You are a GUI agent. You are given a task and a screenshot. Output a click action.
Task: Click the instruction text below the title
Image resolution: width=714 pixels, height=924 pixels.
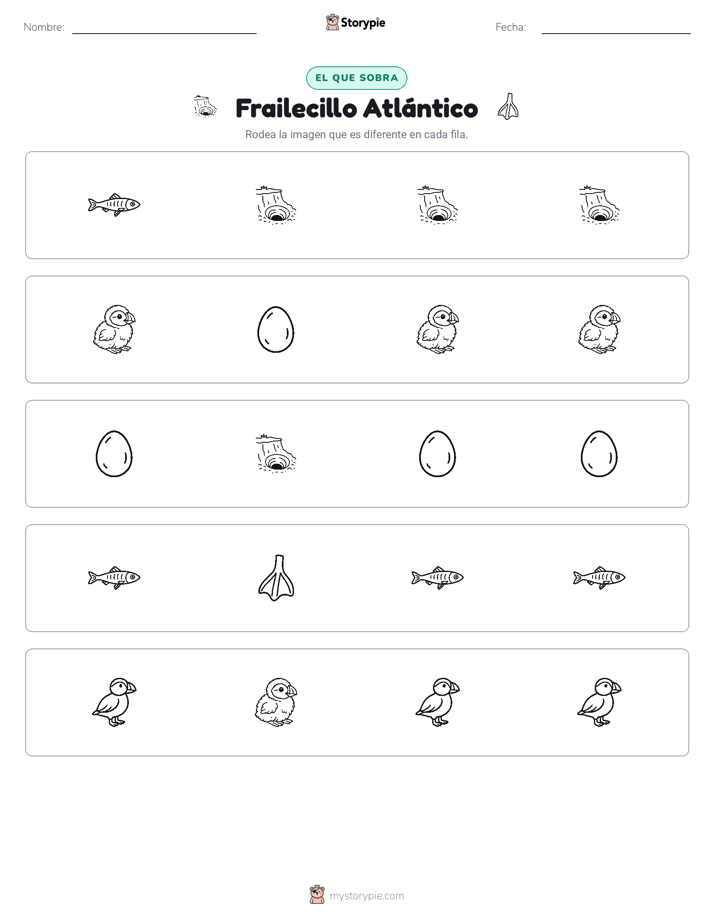point(356,134)
